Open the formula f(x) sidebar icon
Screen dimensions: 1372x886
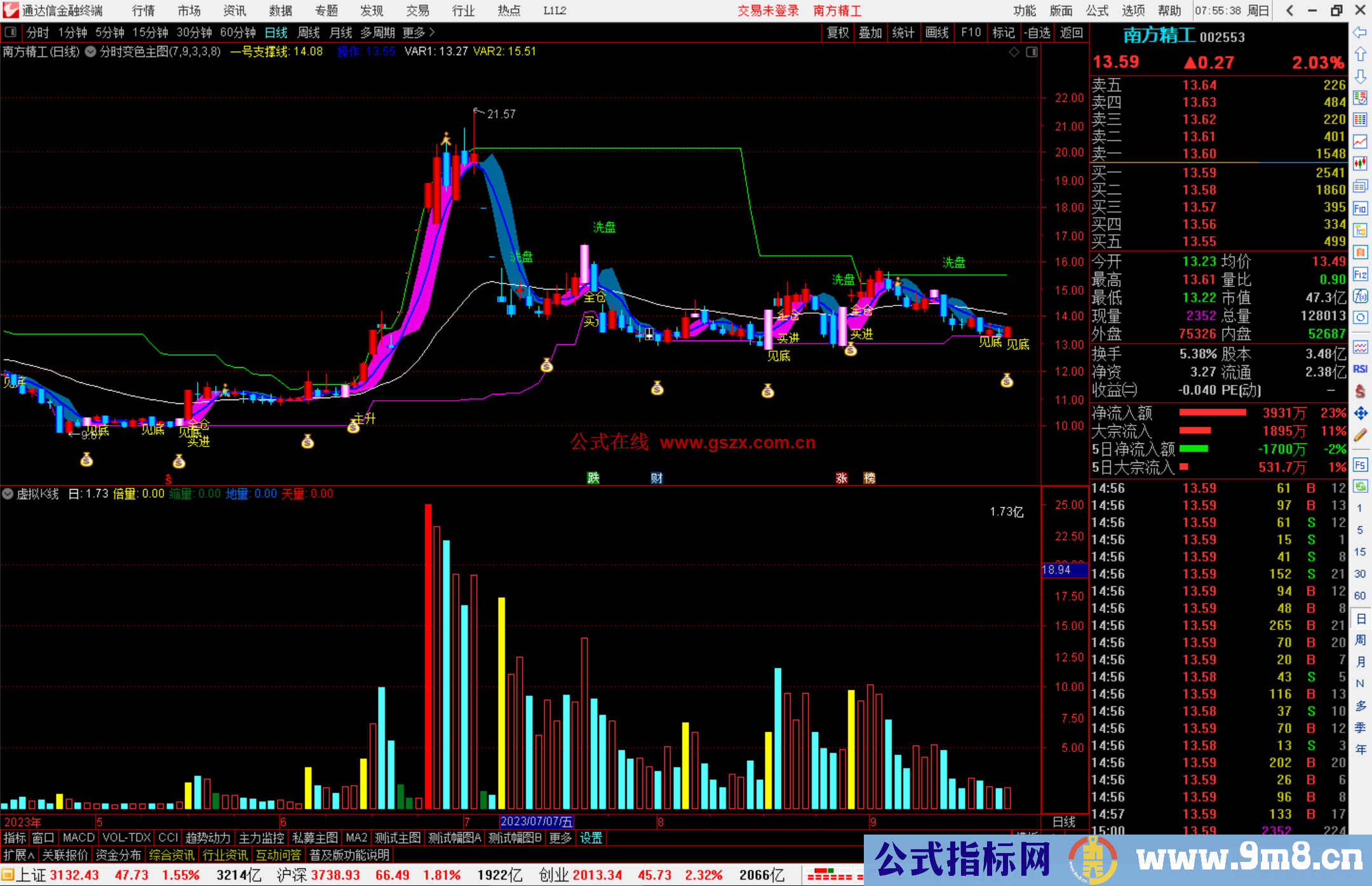click(x=1360, y=296)
